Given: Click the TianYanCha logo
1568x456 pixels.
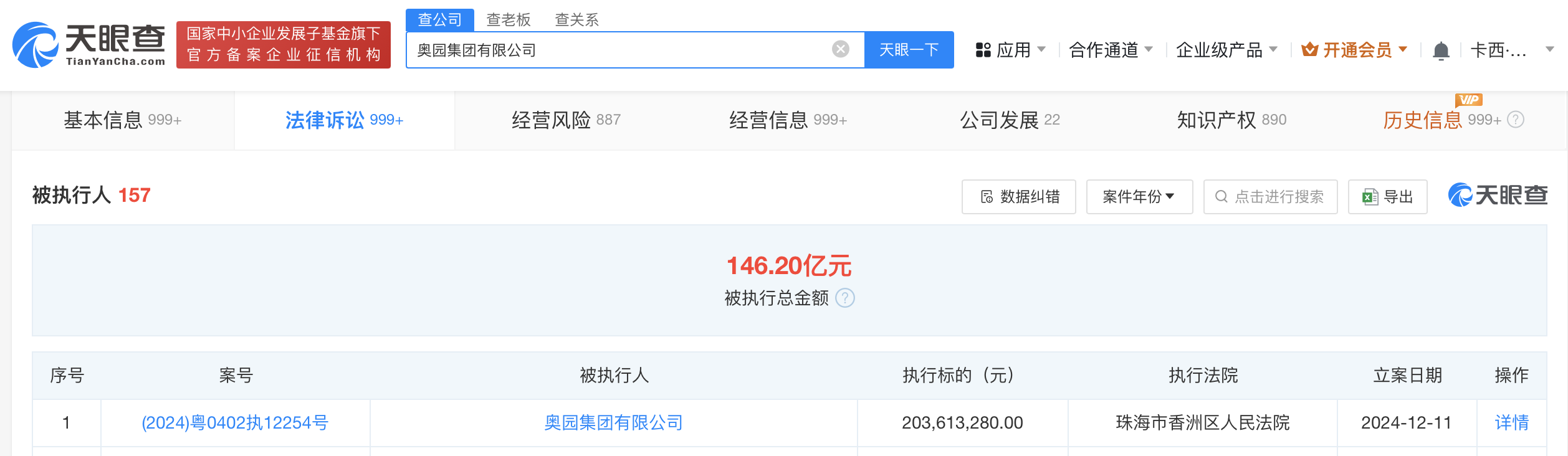Looking at the screenshot, I should 88,45.
